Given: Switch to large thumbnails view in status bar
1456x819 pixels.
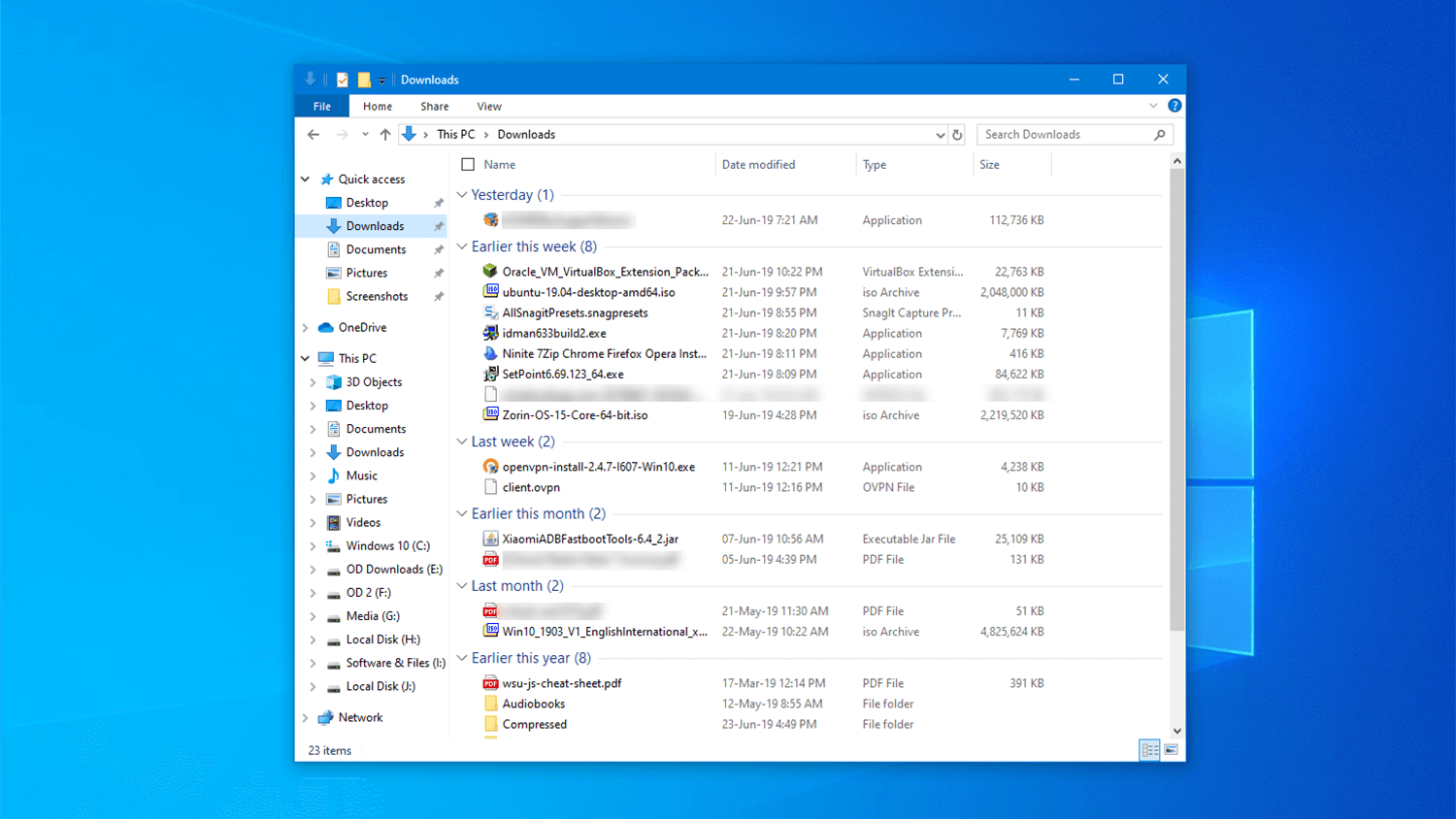Looking at the screenshot, I should click(x=1171, y=749).
